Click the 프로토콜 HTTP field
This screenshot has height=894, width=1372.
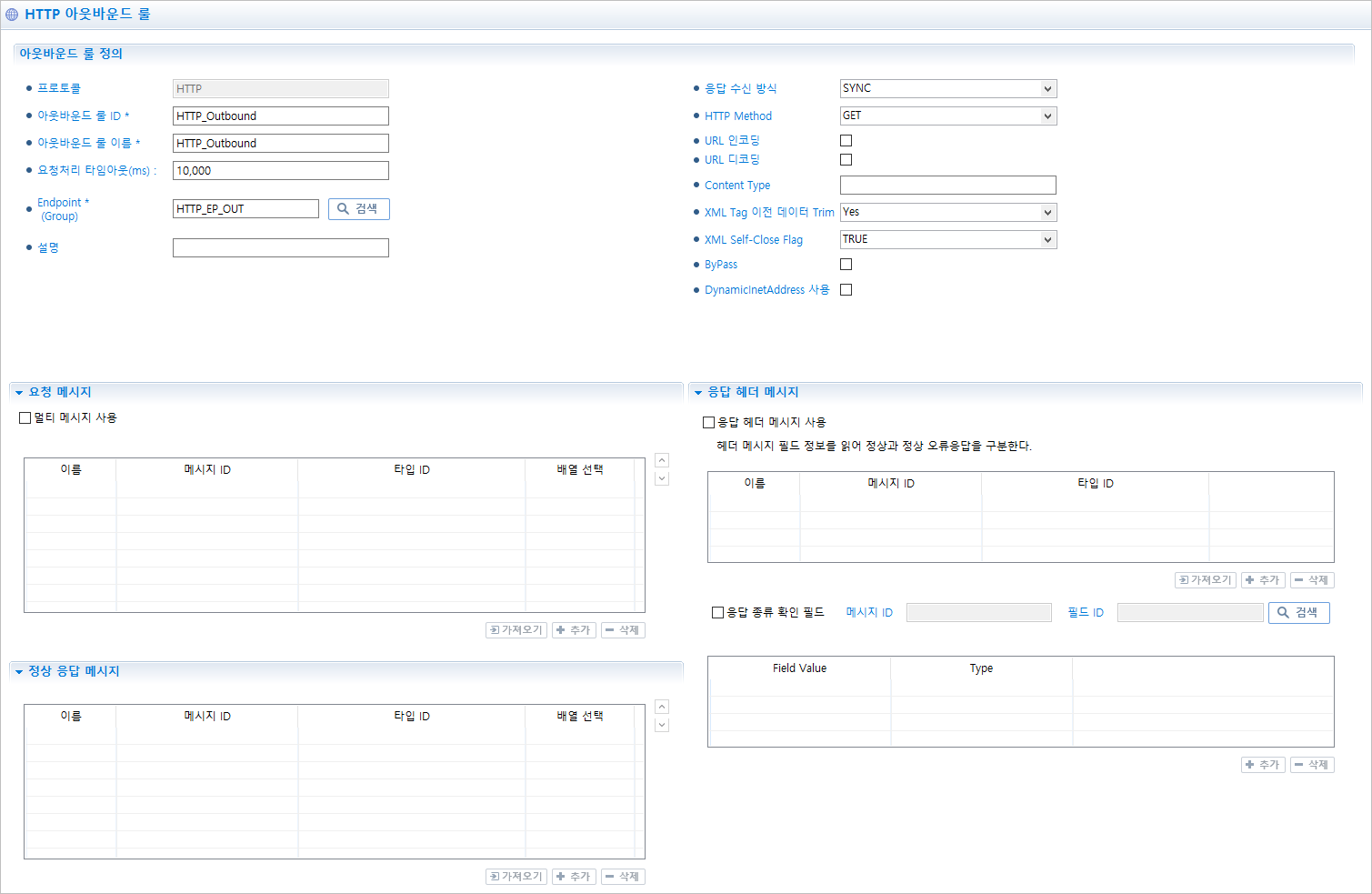point(281,88)
